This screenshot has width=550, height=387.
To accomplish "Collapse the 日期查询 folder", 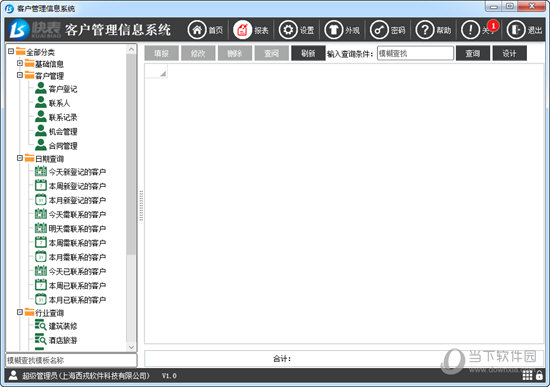I will point(20,158).
